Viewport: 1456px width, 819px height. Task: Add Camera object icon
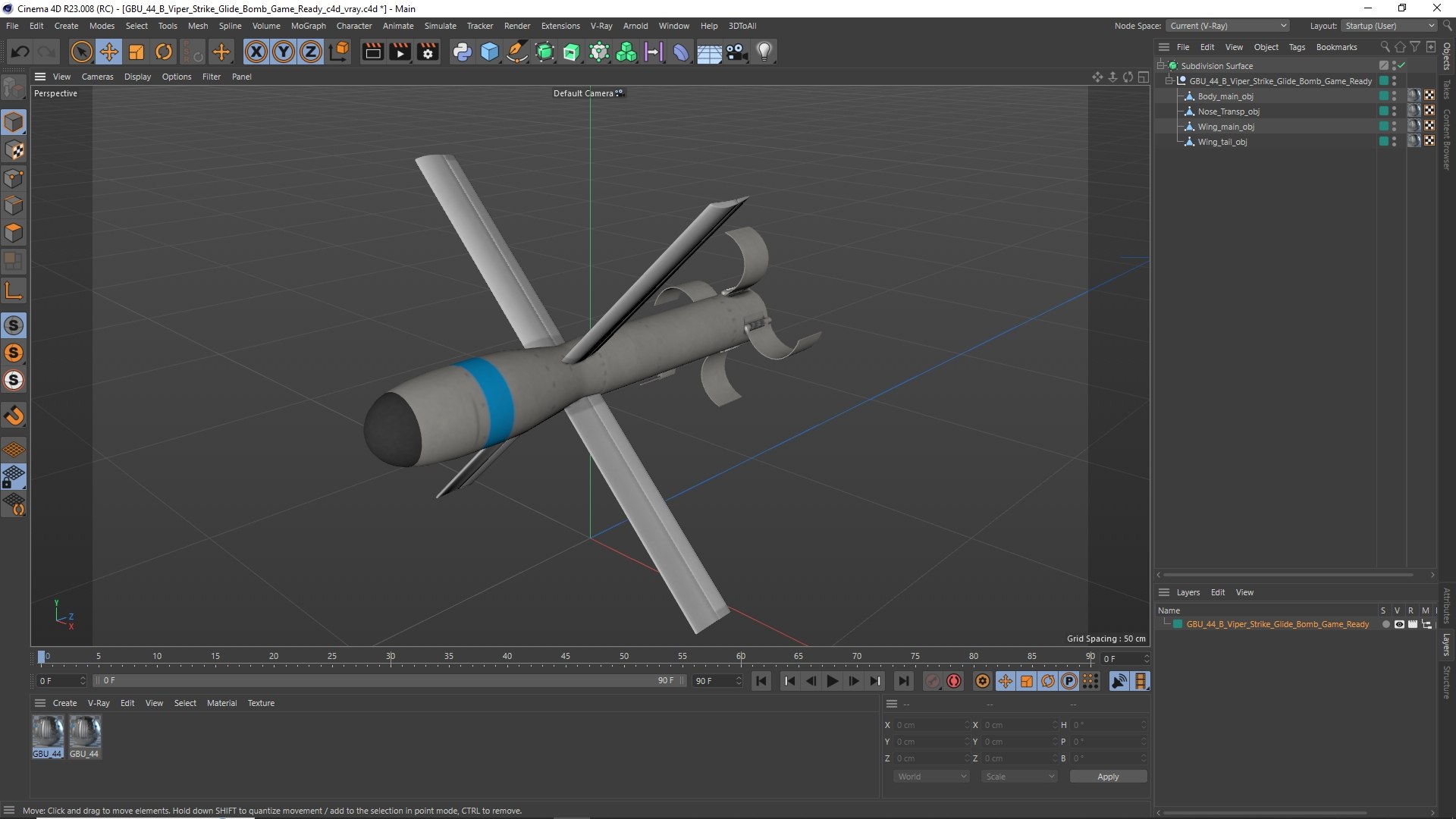(736, 52)
